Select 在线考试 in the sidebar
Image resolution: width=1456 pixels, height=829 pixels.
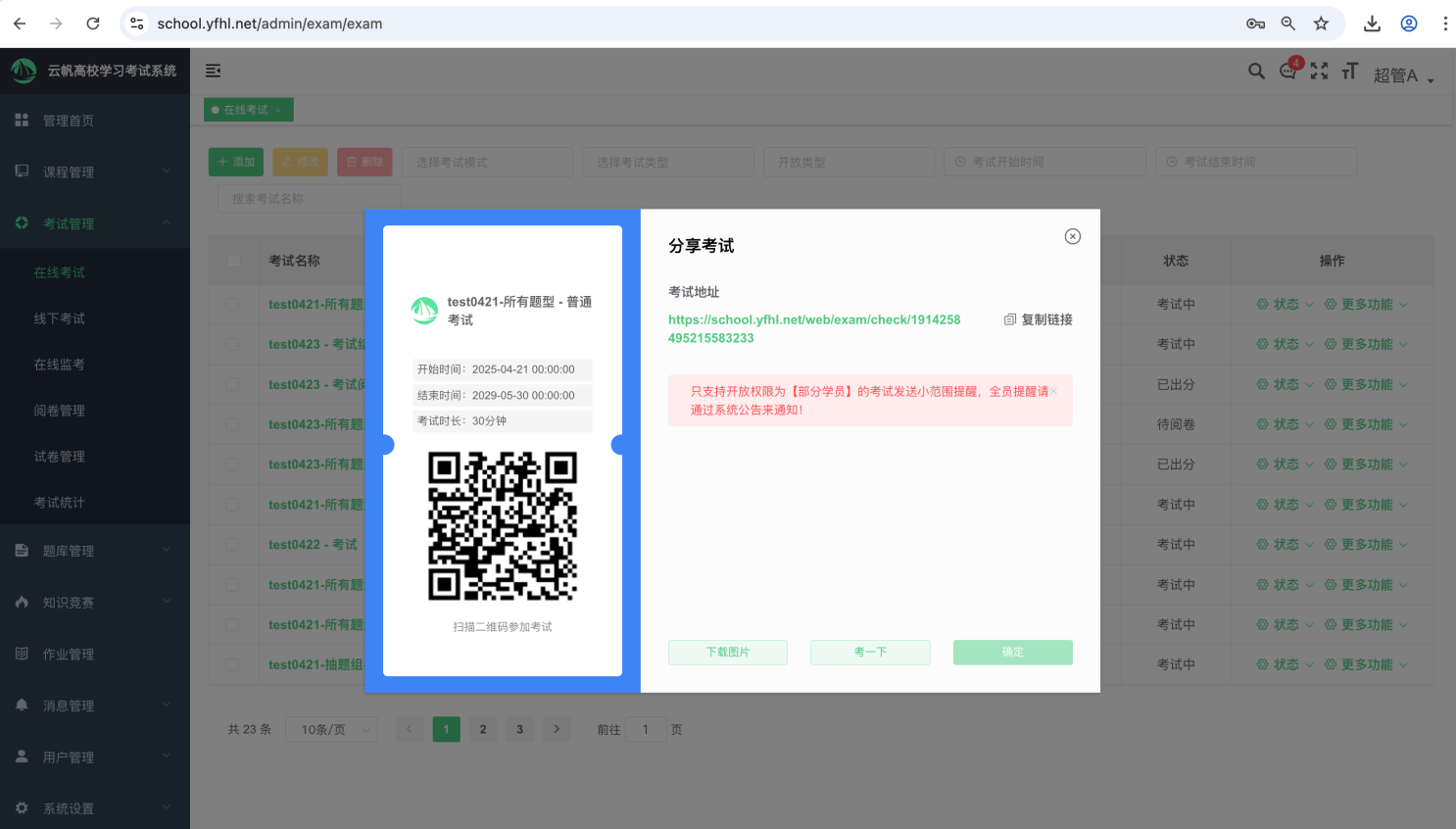pos(95,272)
